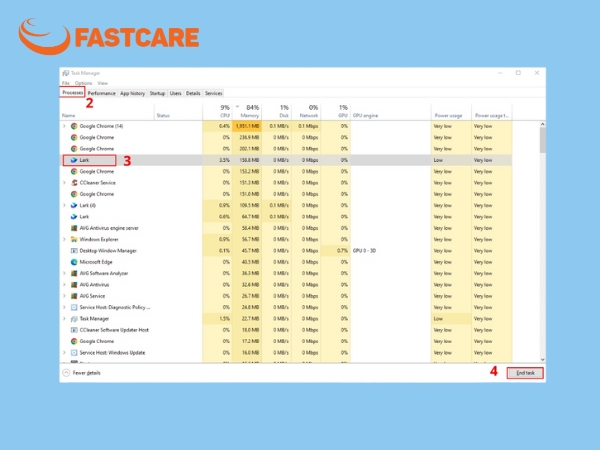This screenshot has width=600, height=450.
Task: Click the scrollbar down arrow
Action: [x=542, y=359]
